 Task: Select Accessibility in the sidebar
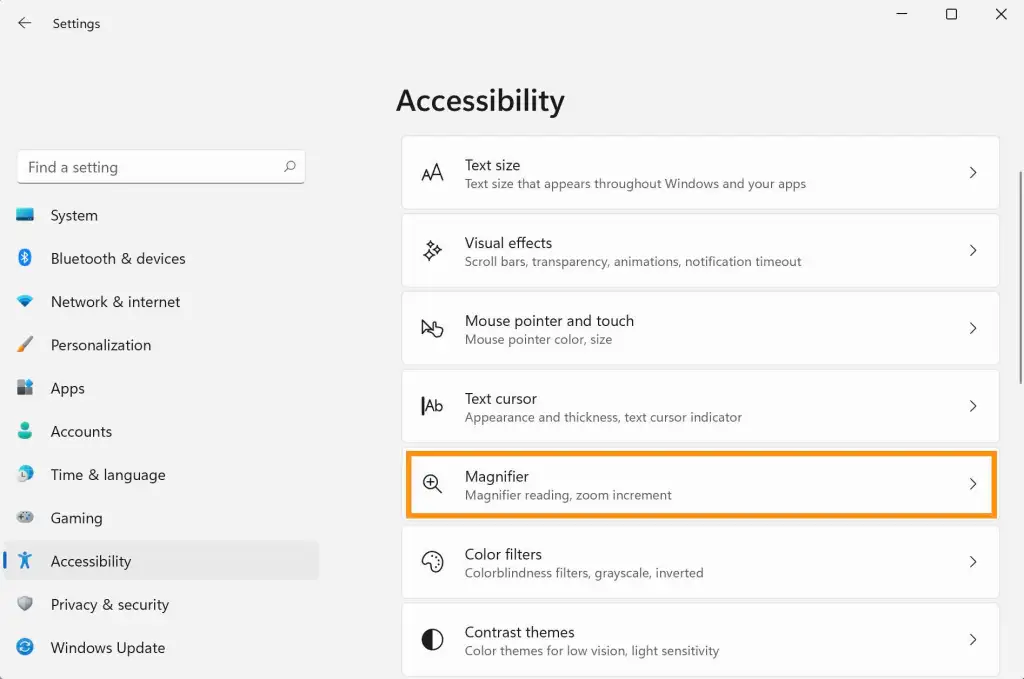point(161,561)
